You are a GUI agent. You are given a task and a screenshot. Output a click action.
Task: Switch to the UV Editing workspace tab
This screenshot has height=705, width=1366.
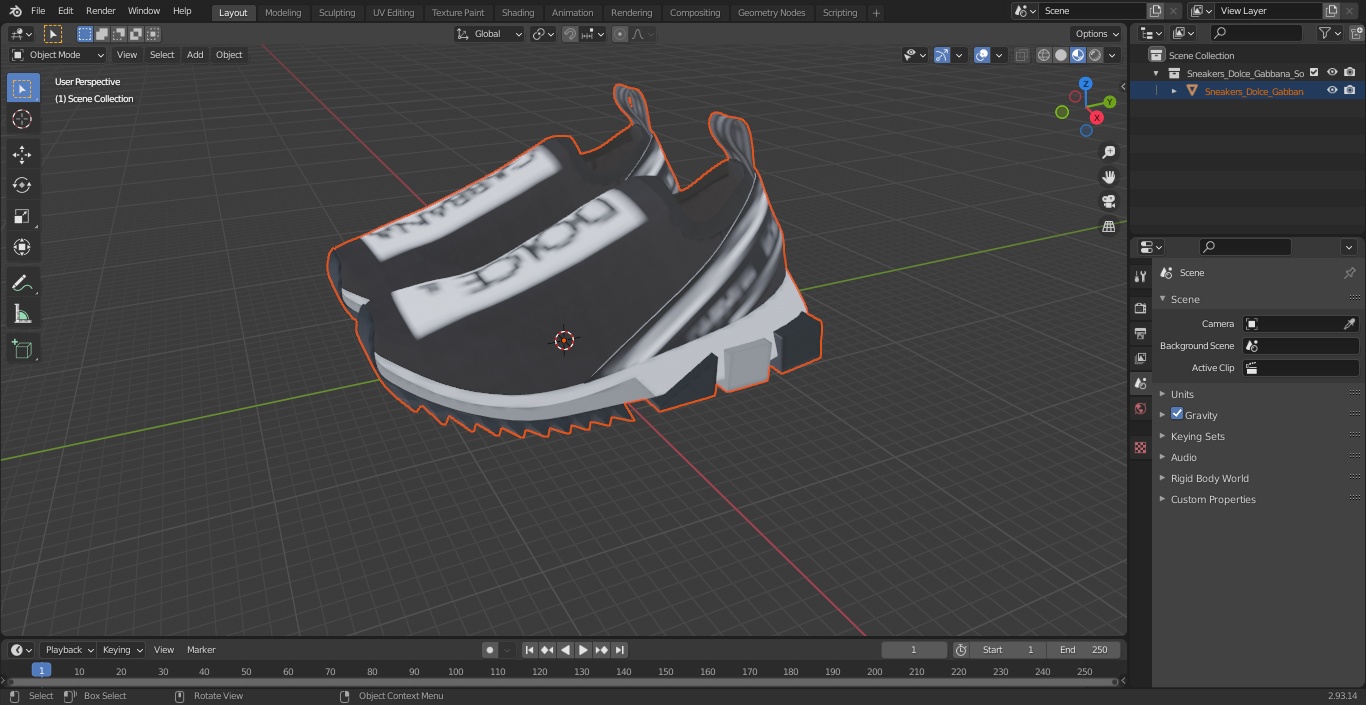pyautogui.click(x=393, y=12)
